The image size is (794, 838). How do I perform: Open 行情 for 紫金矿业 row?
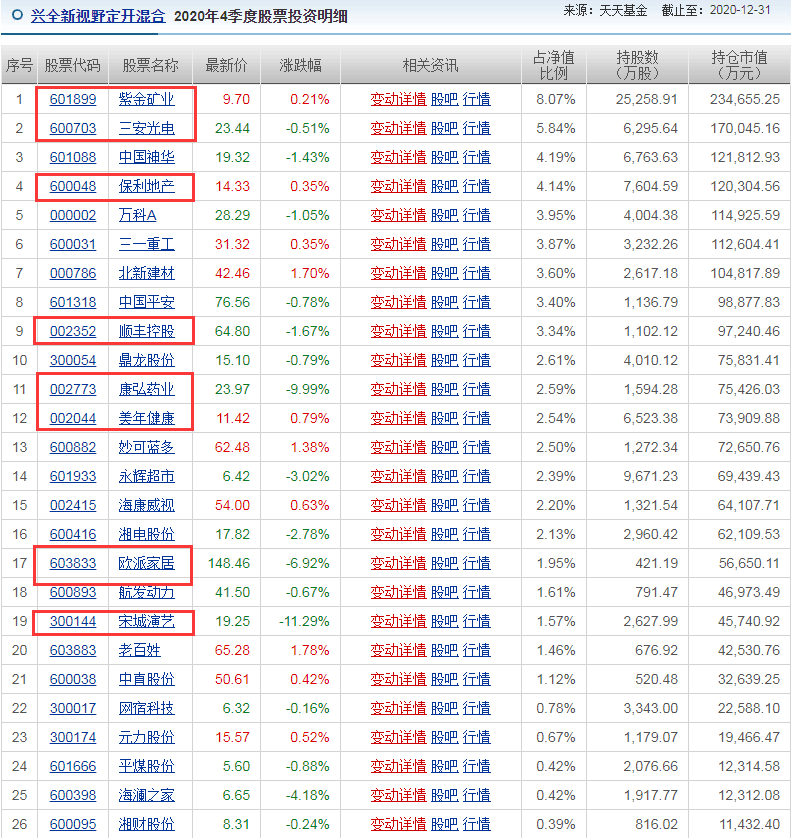pos(477,99)
